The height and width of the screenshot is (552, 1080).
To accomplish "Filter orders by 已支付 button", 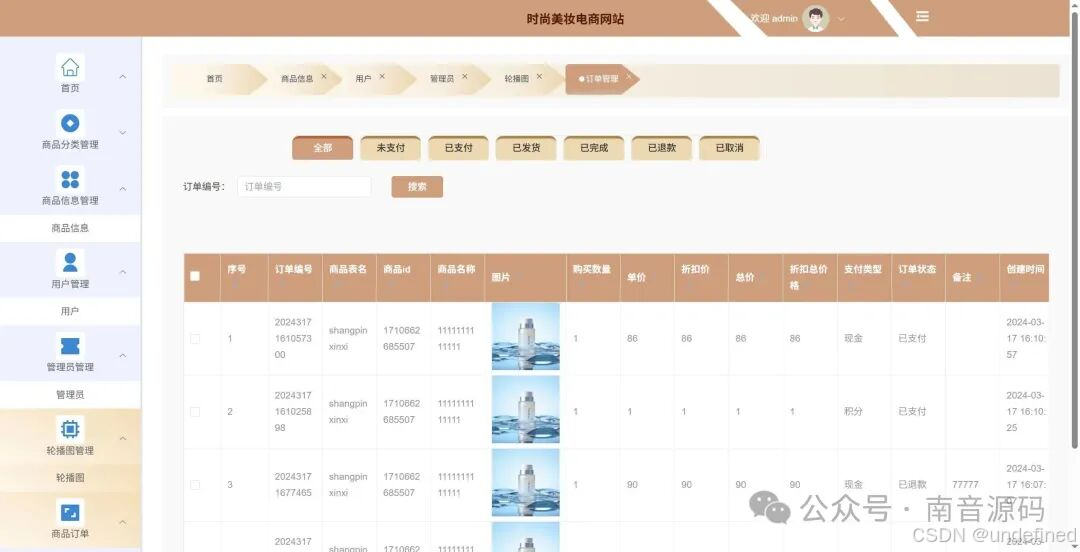I will coord(458,148).
